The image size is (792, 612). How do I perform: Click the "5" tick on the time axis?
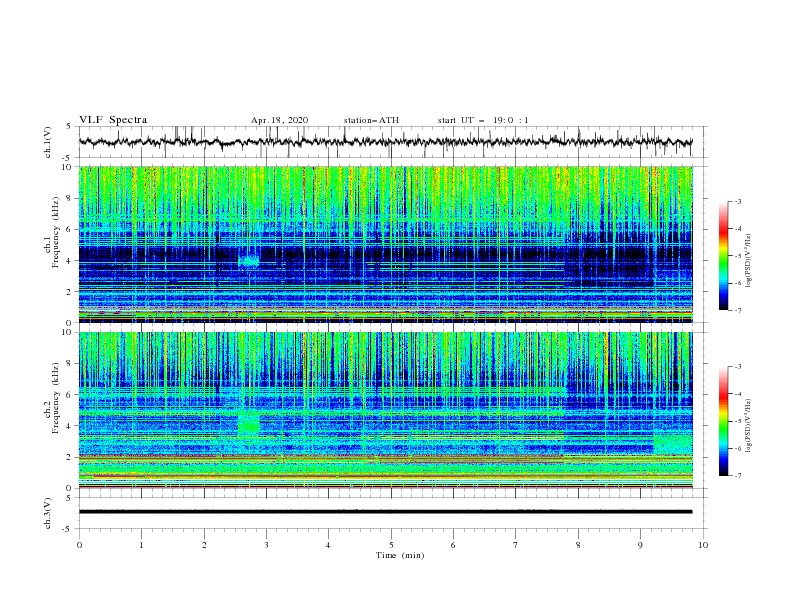coord(391,545)
